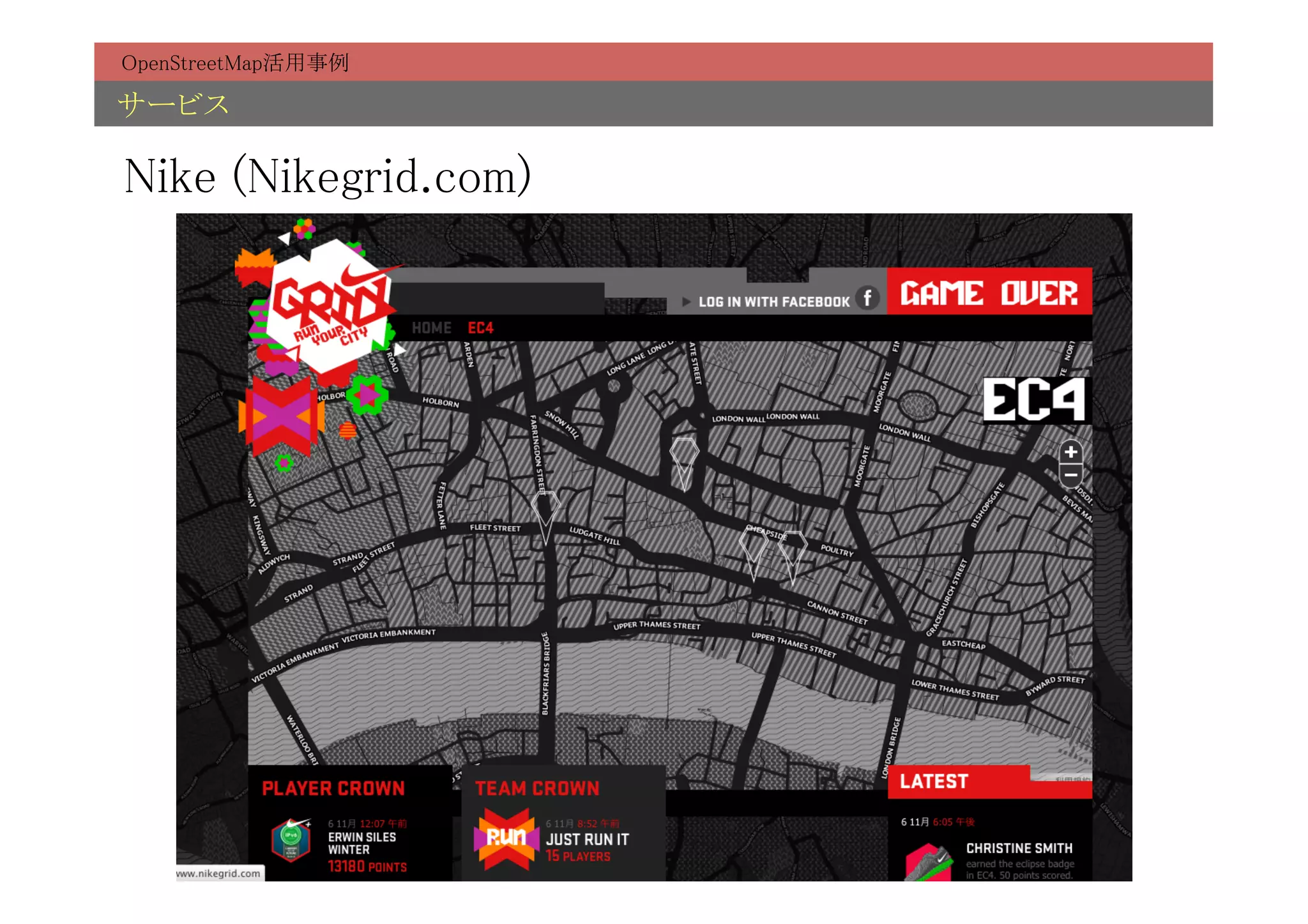Click the TEAM CROWN heading
The image size is (1308, 924).
tap(537, 789)
